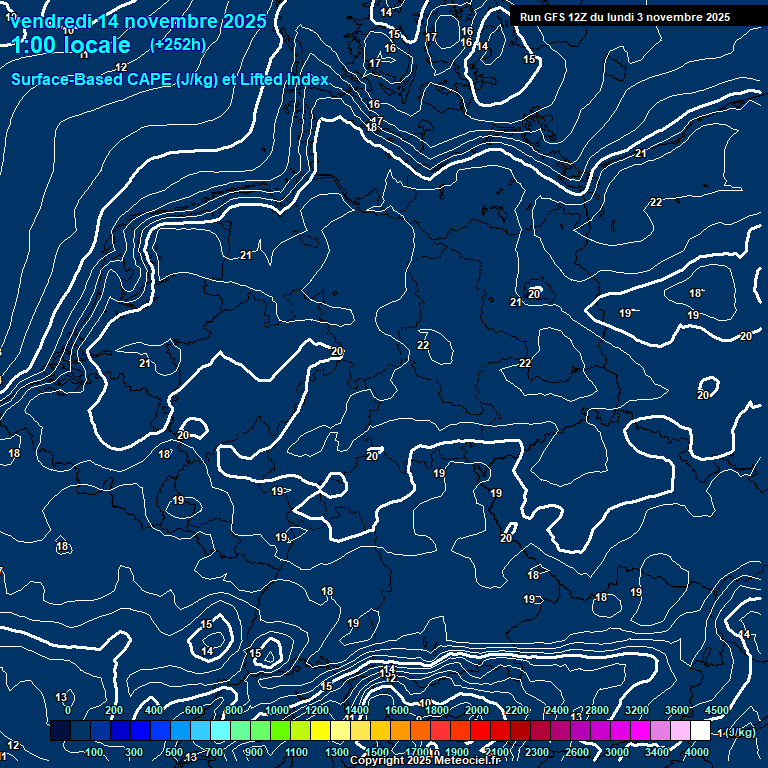Click the legend value '3600'
This screenshot has width=768, height=768.
[x=677, y=710]
